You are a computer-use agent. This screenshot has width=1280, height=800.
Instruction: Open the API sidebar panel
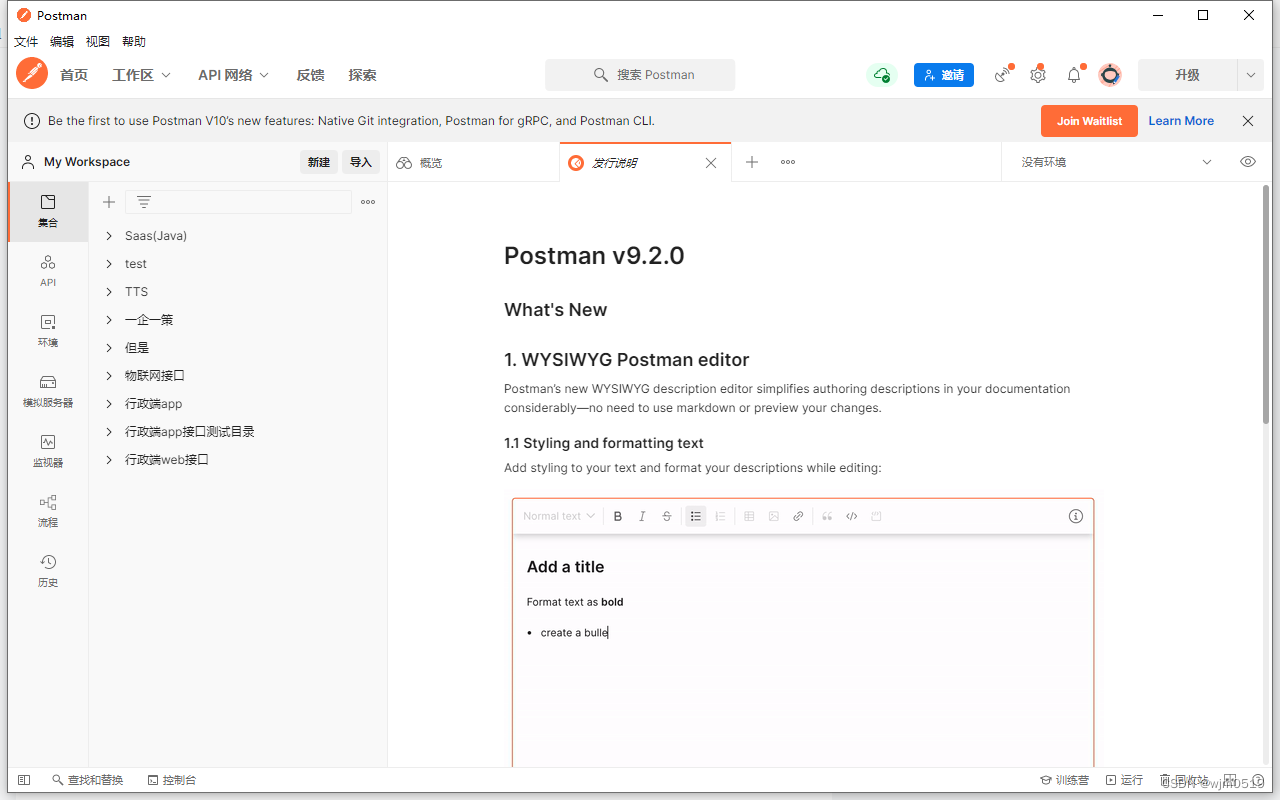click(48, 271)
